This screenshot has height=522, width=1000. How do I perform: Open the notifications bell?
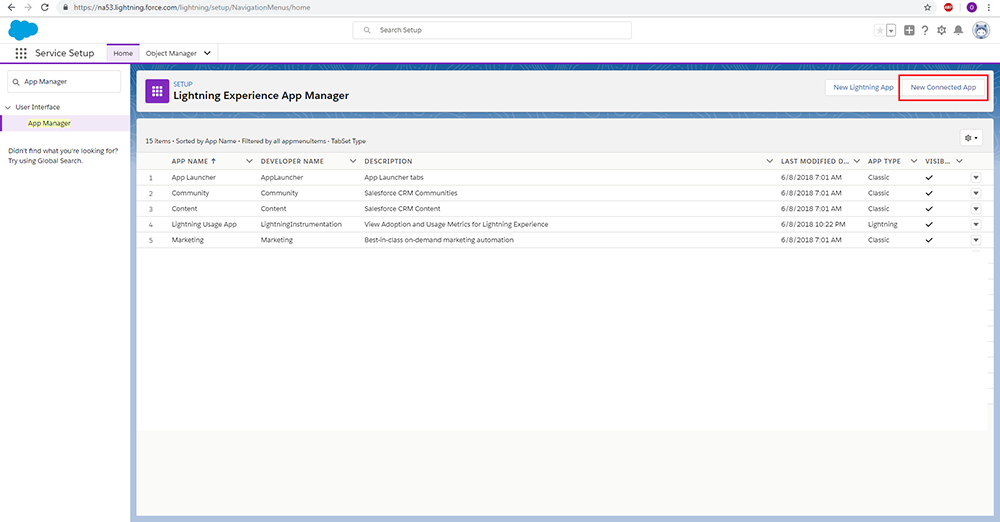(x=958, y=30)
